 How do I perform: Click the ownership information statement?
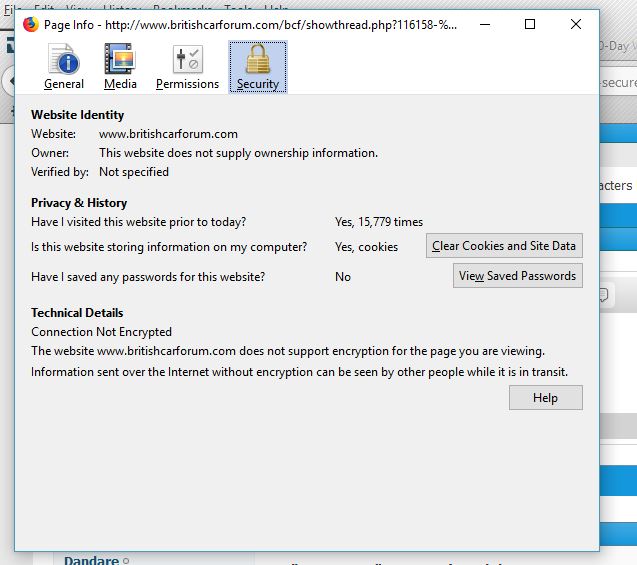(x=238, y=153)
